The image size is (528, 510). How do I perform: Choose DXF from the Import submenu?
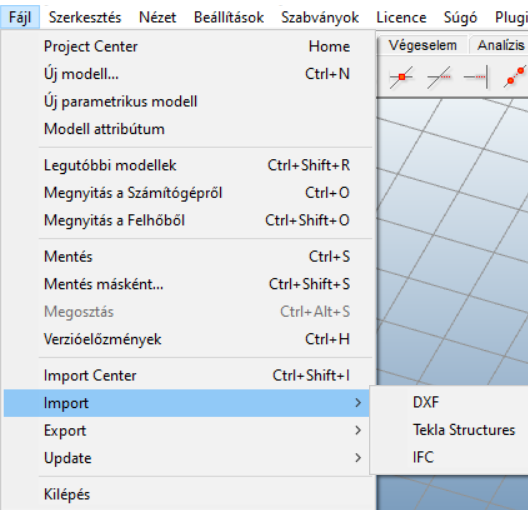426,402
